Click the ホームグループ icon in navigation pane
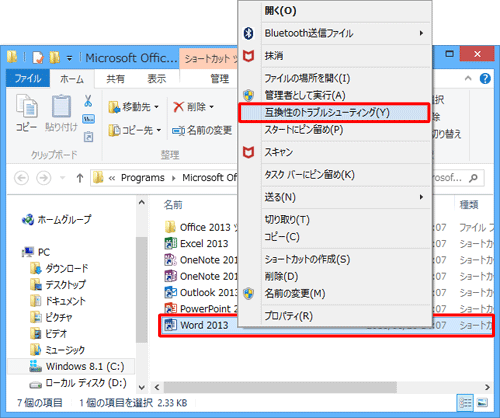Screen dimensions: 500x418 28,219
